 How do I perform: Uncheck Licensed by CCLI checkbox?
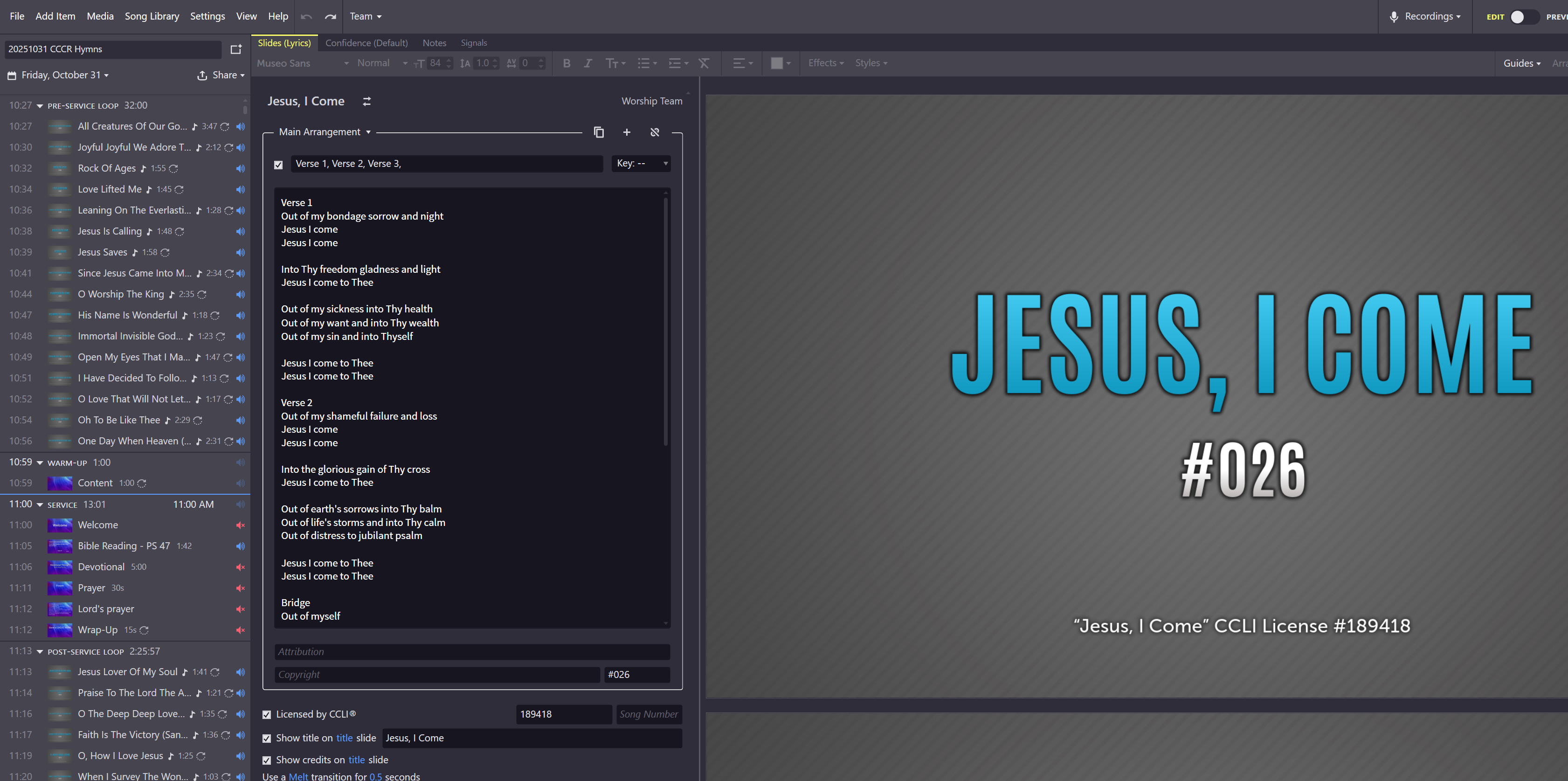coord(267,715)
